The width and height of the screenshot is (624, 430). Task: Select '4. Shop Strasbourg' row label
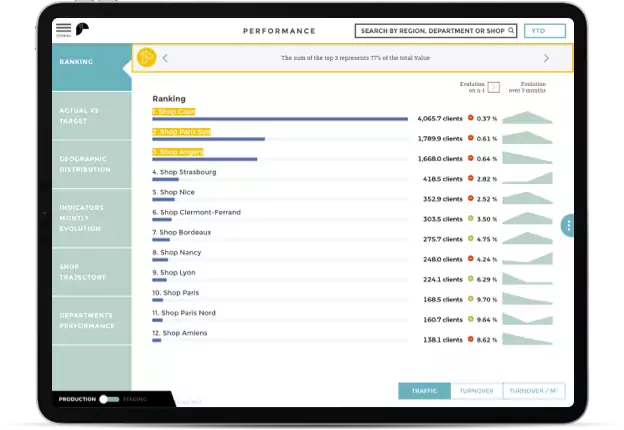point(184,172)
